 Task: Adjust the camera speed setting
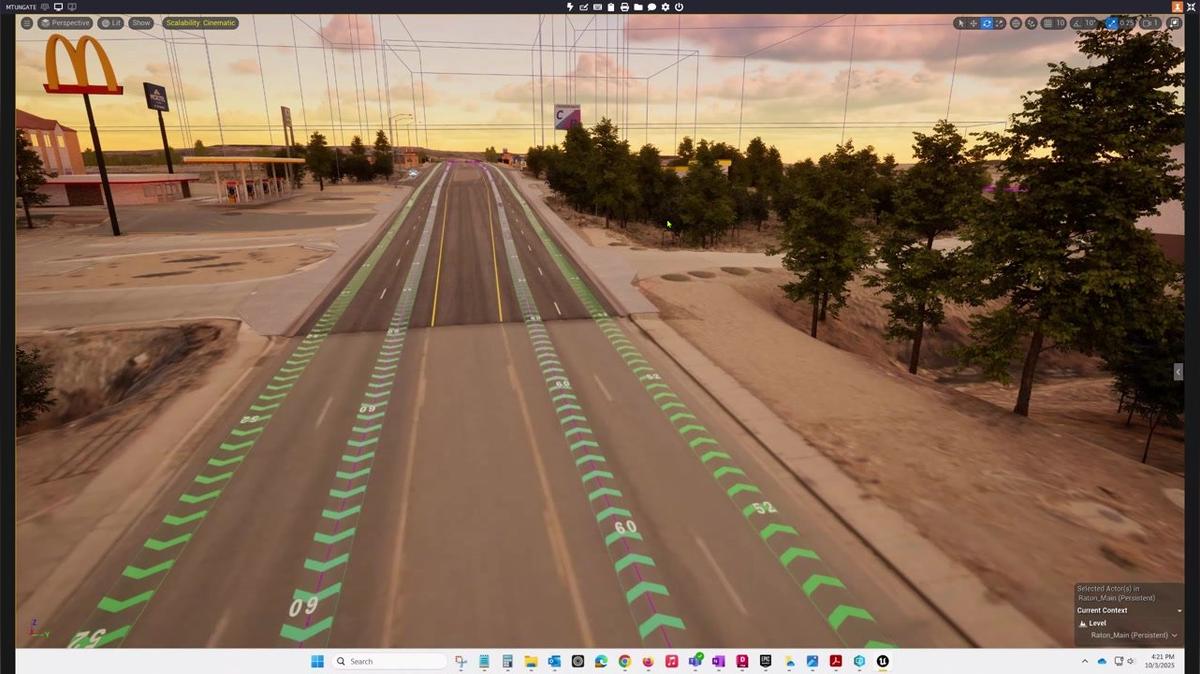tap(1151, 23)
